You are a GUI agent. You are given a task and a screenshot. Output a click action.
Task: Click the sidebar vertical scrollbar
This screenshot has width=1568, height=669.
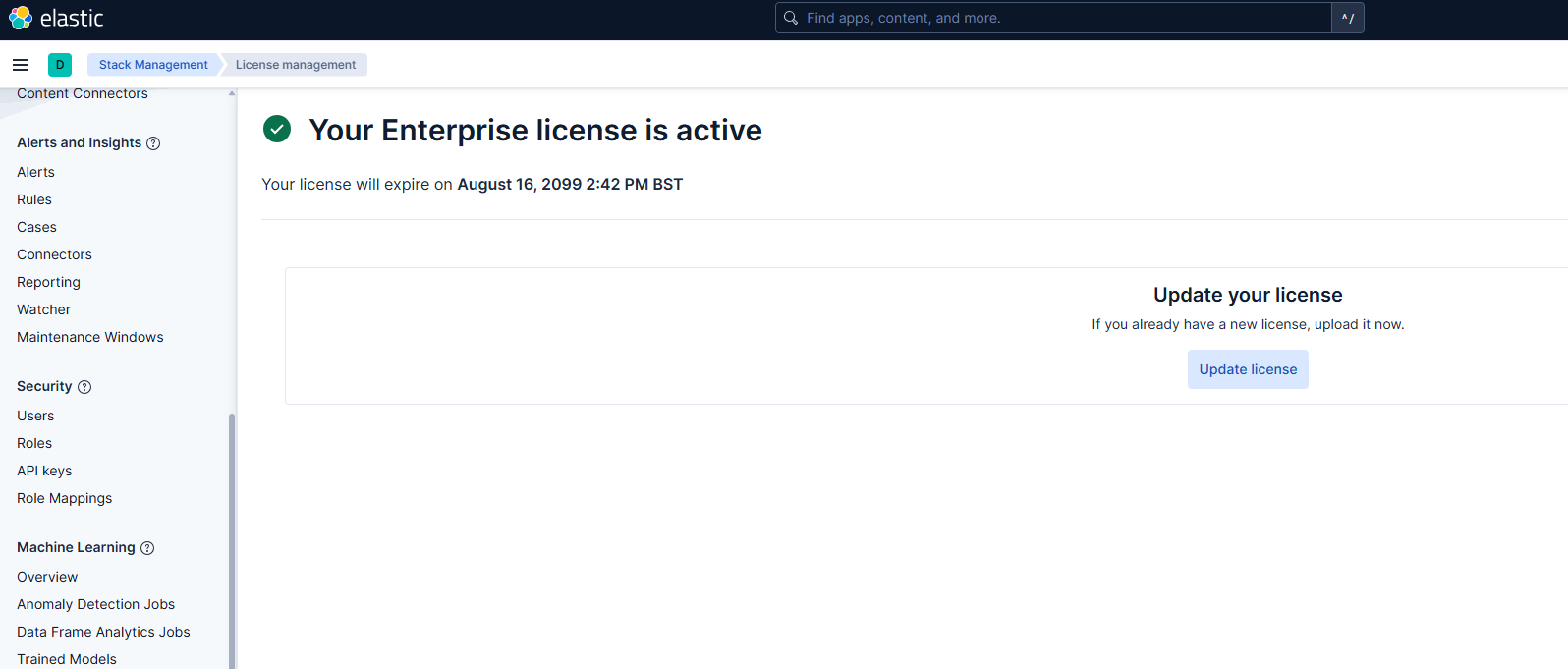[232, 540]
